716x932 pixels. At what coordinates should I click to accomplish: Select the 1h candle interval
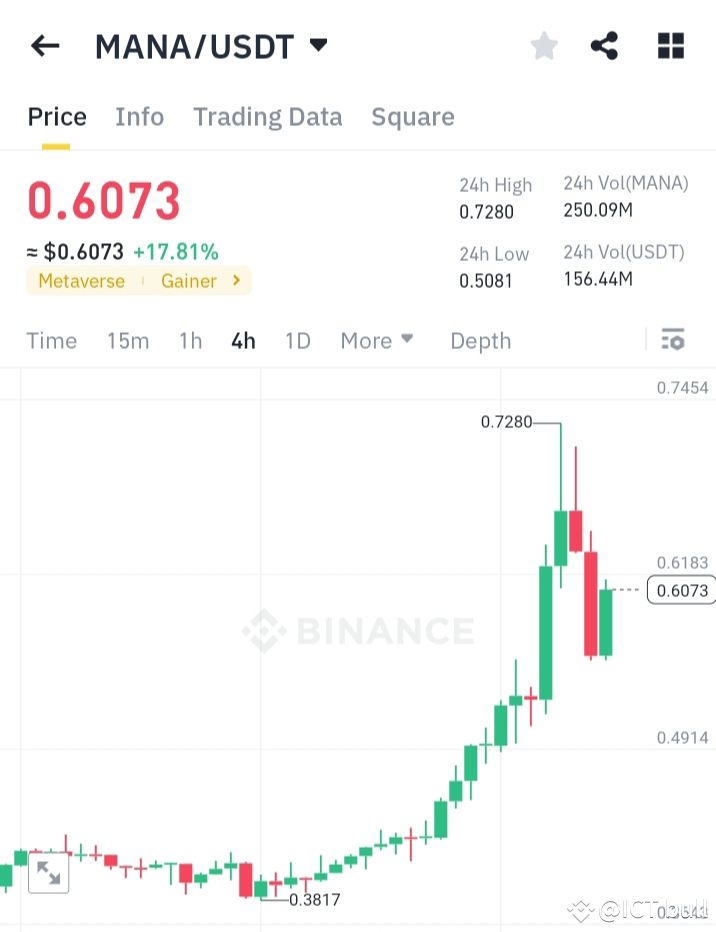coord(190,341)
